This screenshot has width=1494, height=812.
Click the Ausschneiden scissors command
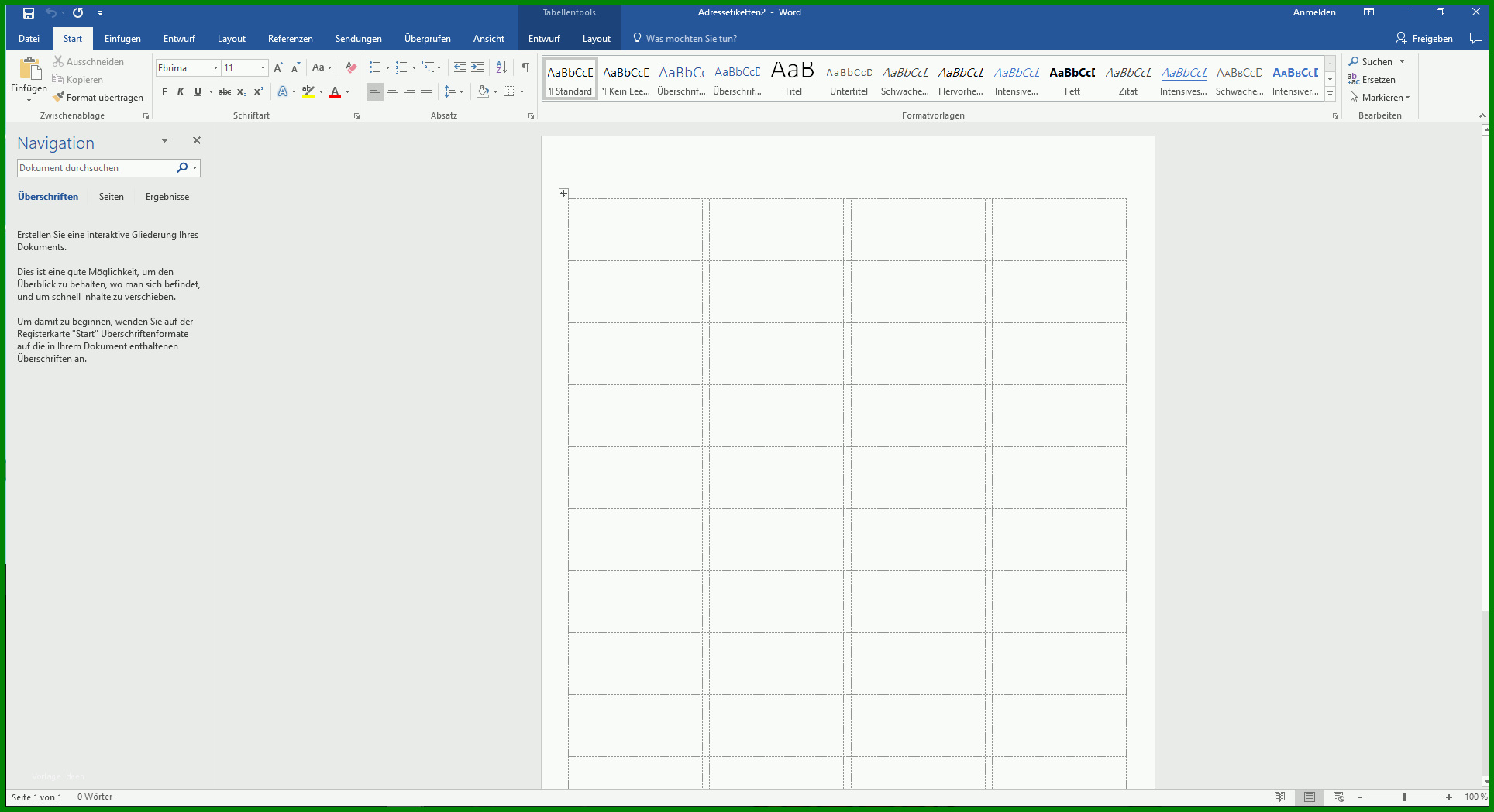[x=88, y=61]
